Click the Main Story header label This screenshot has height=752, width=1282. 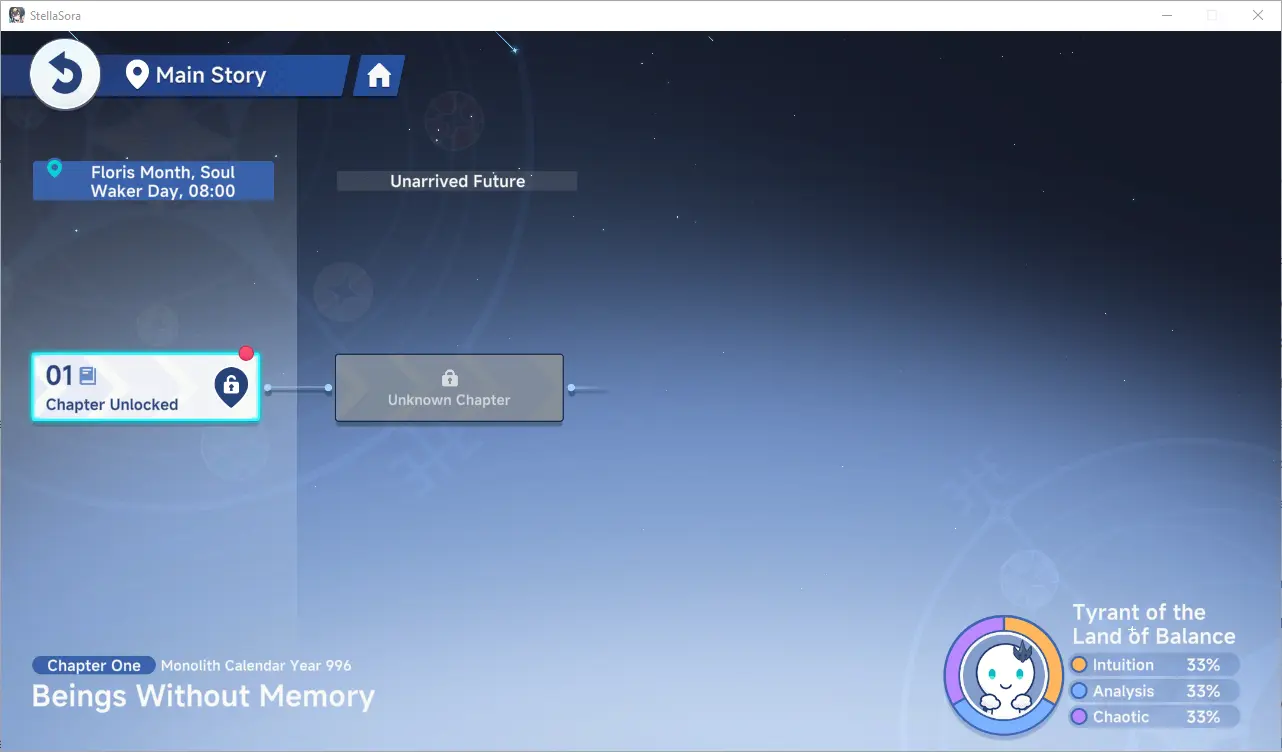(x=210, y=75)
